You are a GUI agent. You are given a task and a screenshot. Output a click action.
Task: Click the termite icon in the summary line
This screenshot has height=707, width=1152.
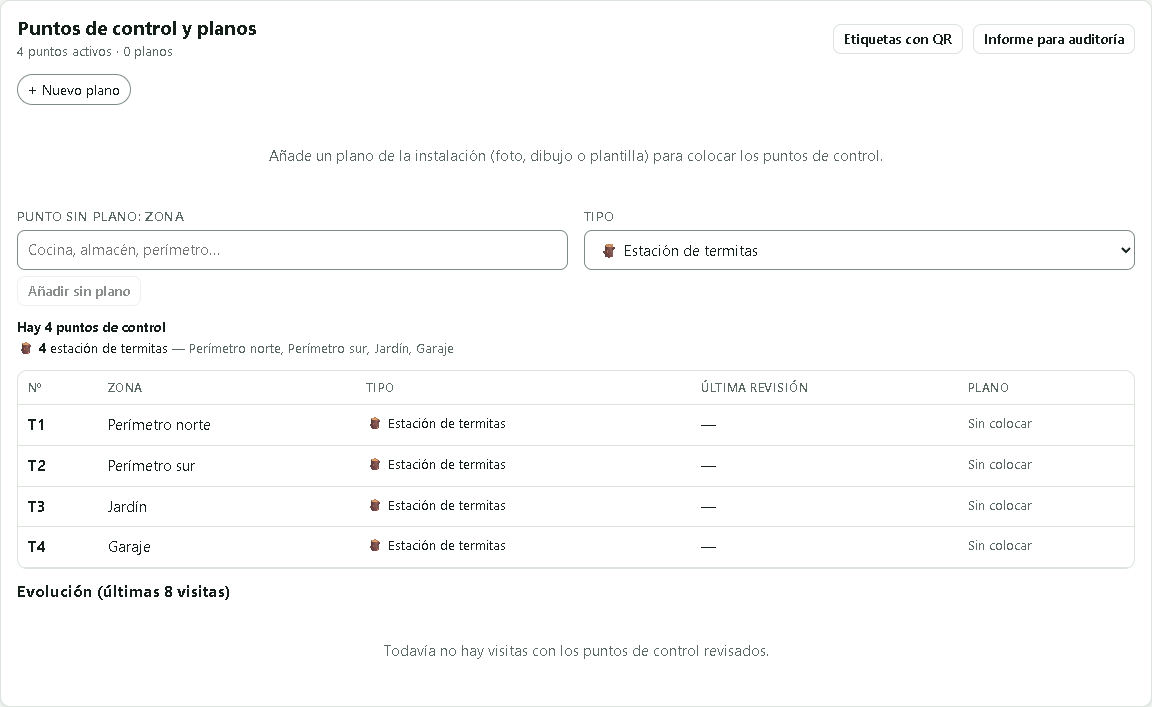26,348
